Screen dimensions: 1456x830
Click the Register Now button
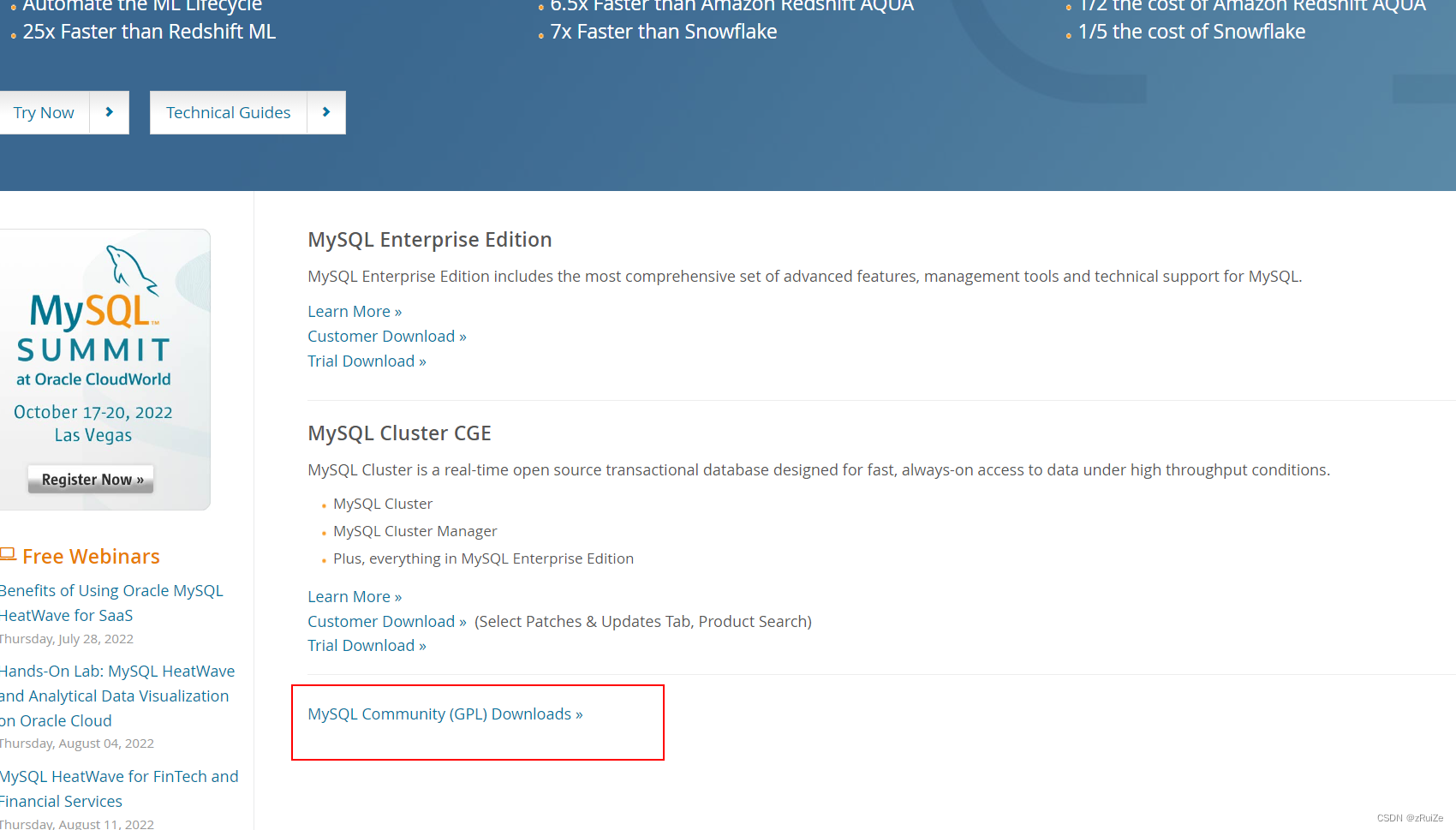click(x=91, y=480)
